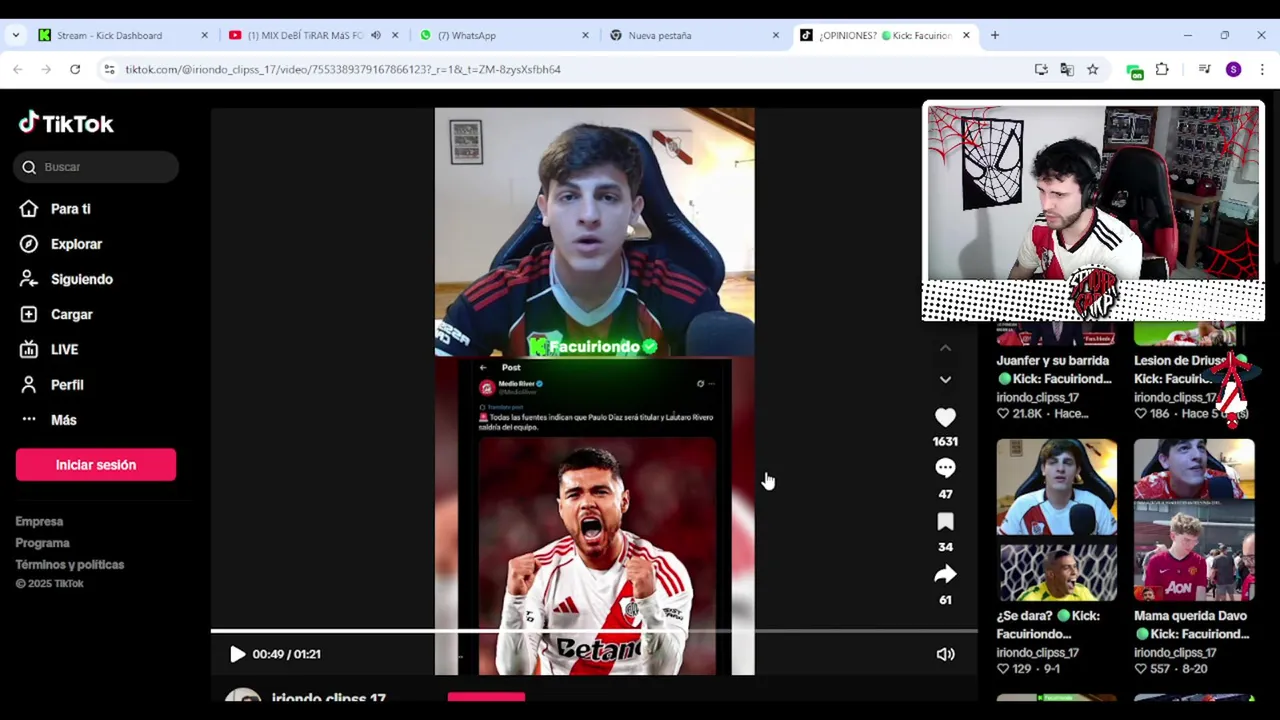Mute video with speaker icon
This screenshot has height=720, width=1280.
[945, 654]
